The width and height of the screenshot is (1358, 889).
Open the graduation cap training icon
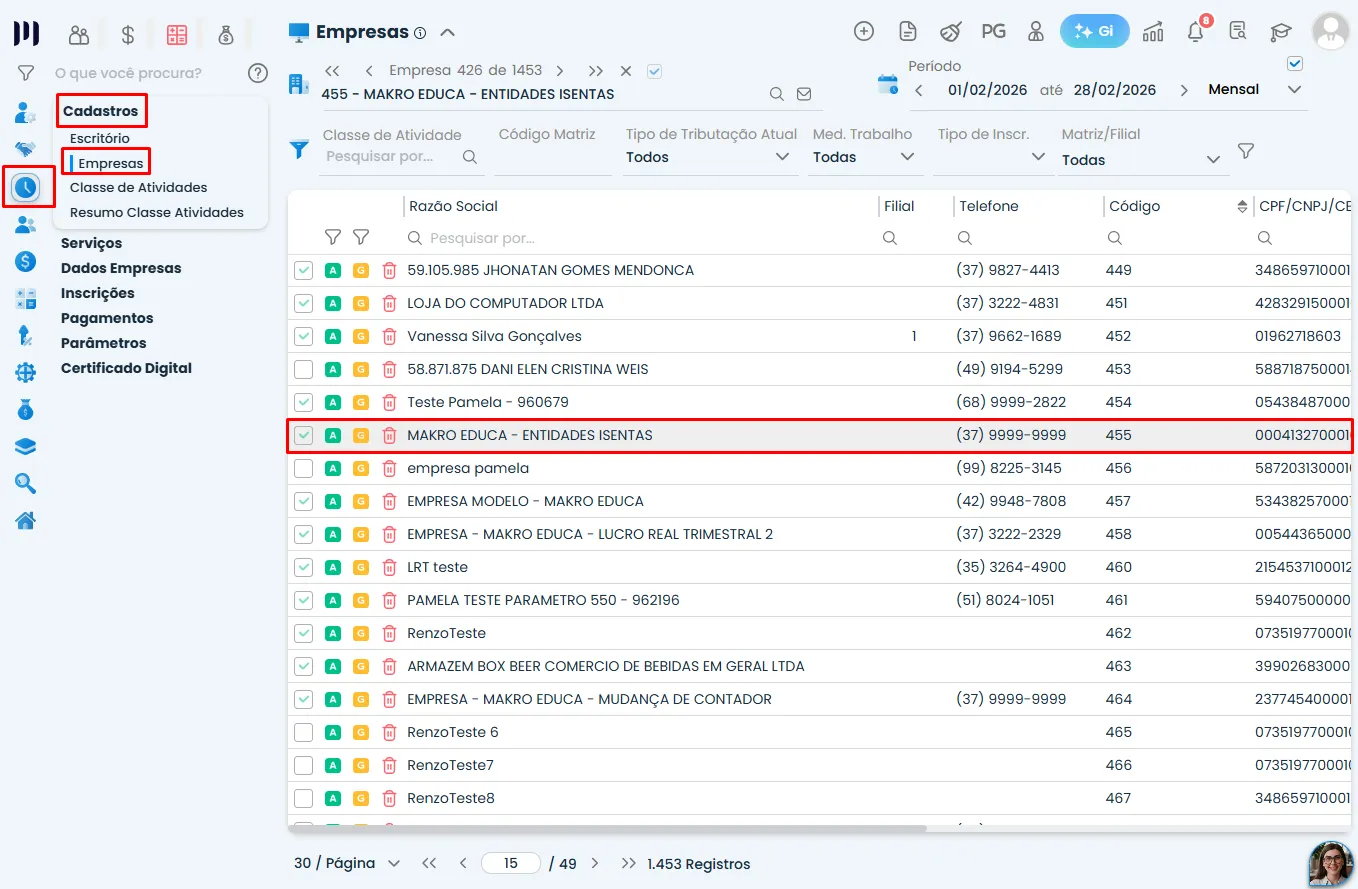(x=1281, y=31)
